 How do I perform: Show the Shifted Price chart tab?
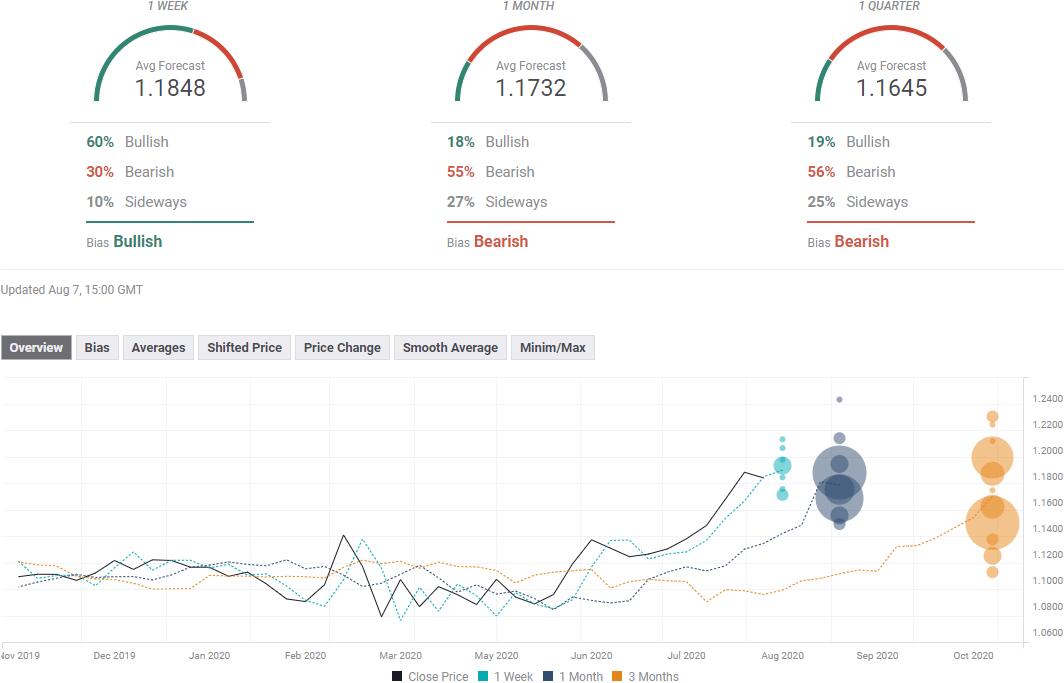tap(244, 348)
